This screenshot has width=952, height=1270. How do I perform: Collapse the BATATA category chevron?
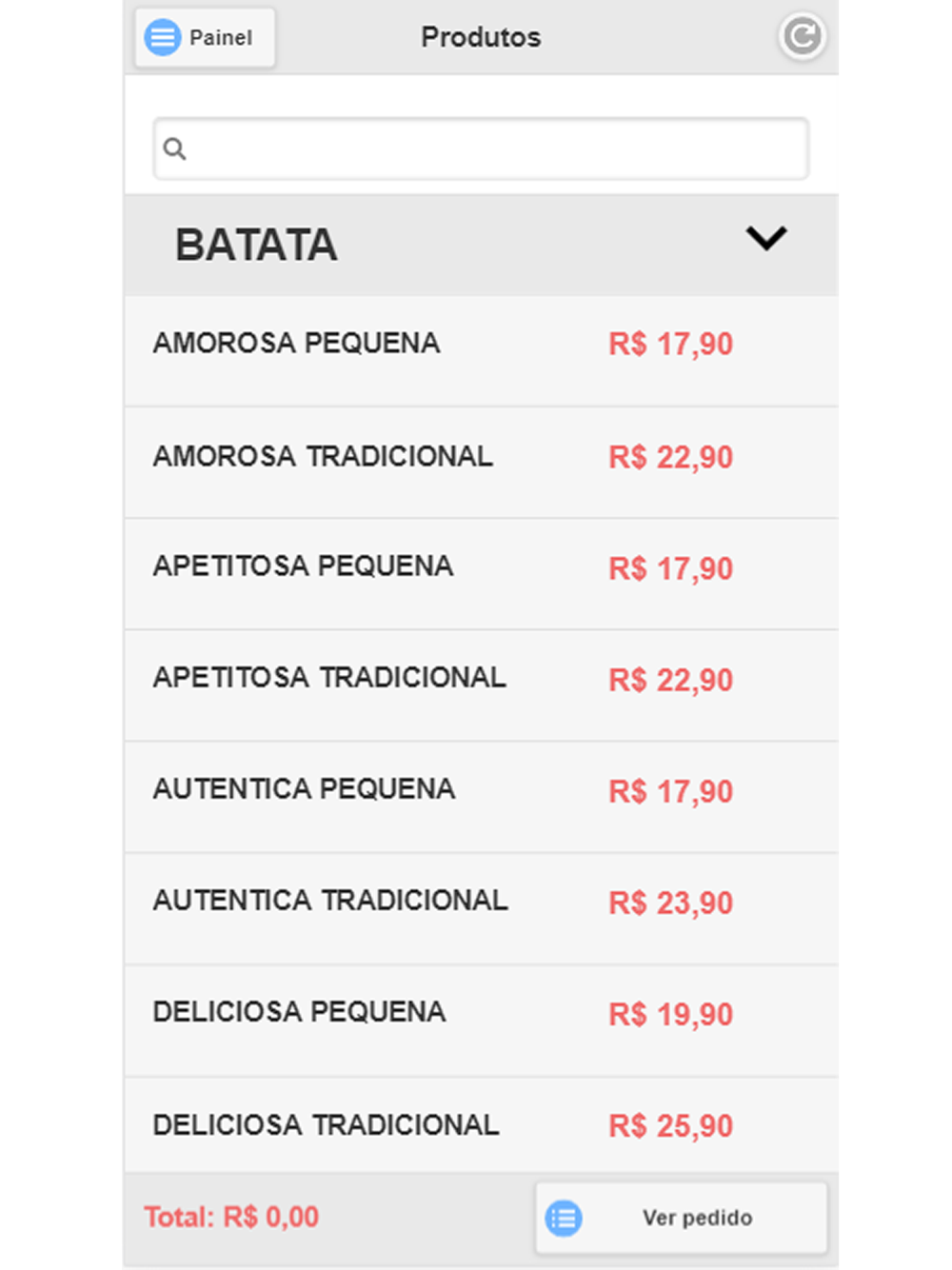click(766, 238)
